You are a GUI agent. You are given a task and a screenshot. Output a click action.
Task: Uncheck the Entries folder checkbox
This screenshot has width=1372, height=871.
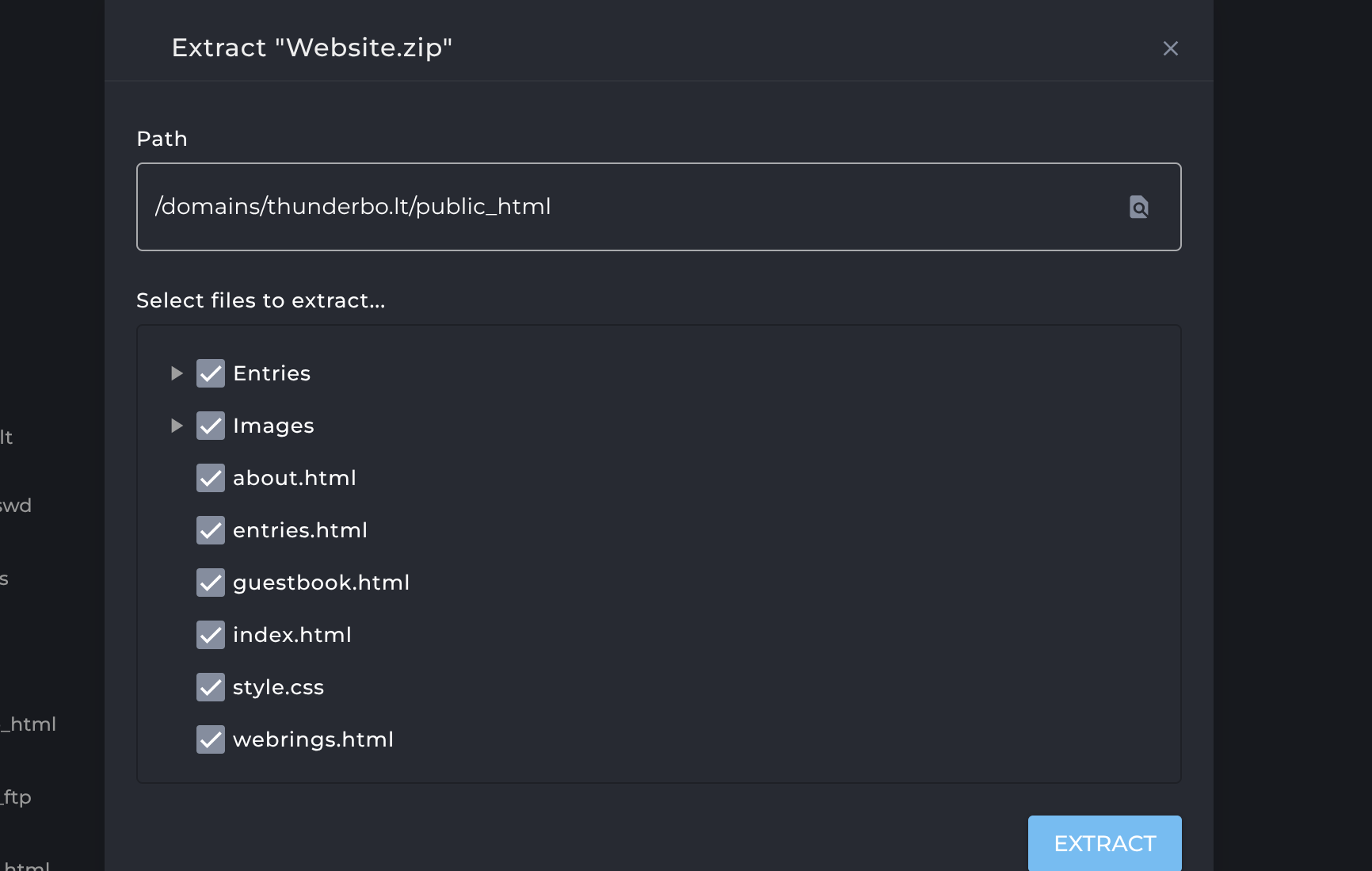coord(211,373)
